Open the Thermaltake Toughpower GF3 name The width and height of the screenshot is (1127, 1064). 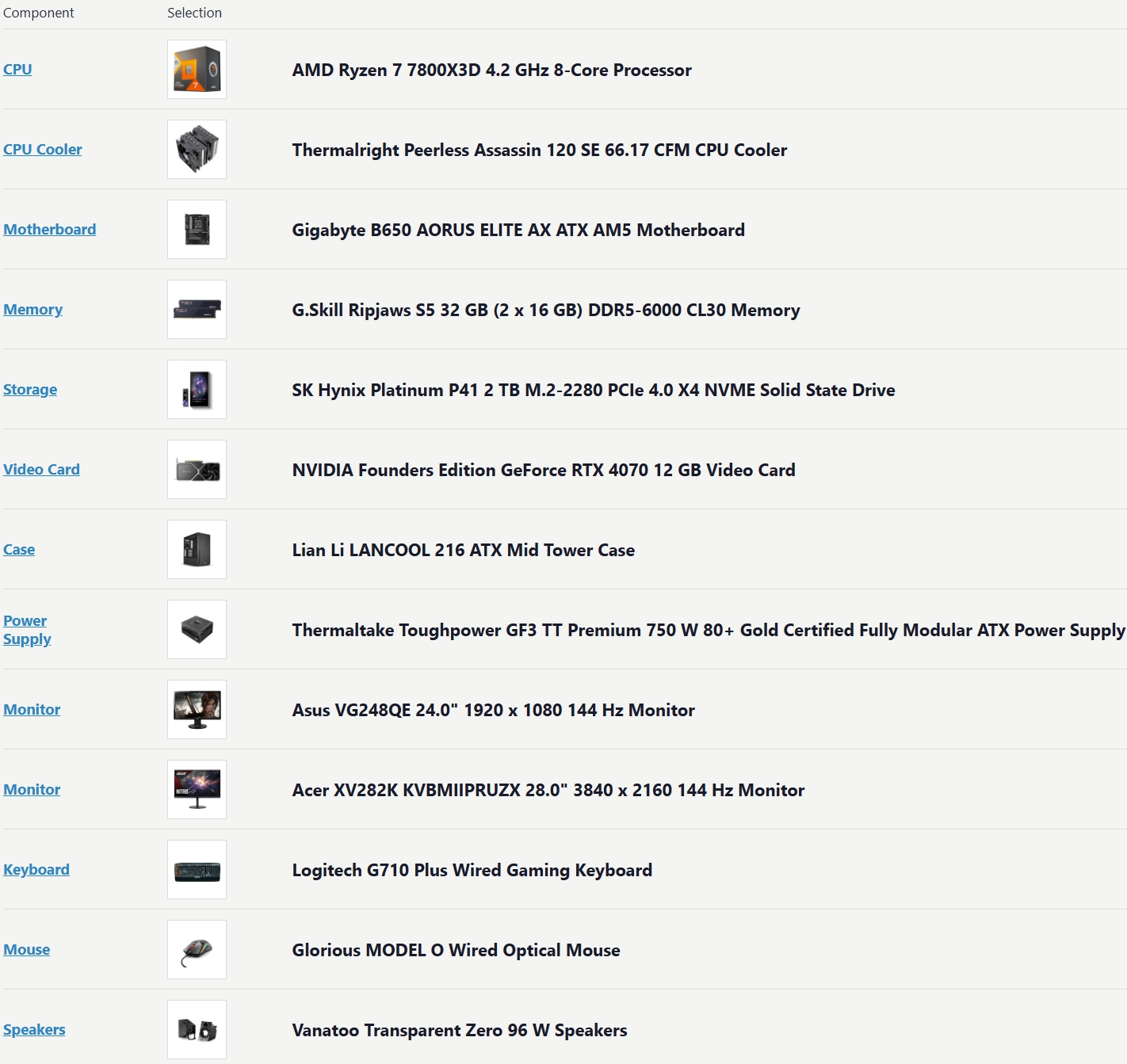click(708, 630)
